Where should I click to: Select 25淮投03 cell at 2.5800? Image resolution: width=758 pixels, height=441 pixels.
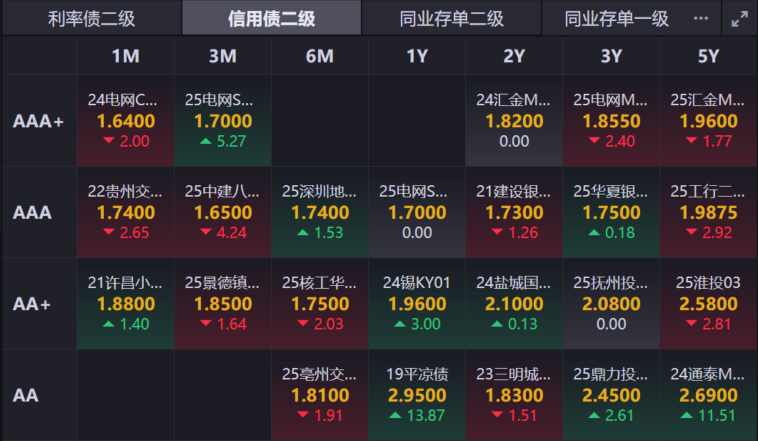pyautogui.click(x=708, y=304)
